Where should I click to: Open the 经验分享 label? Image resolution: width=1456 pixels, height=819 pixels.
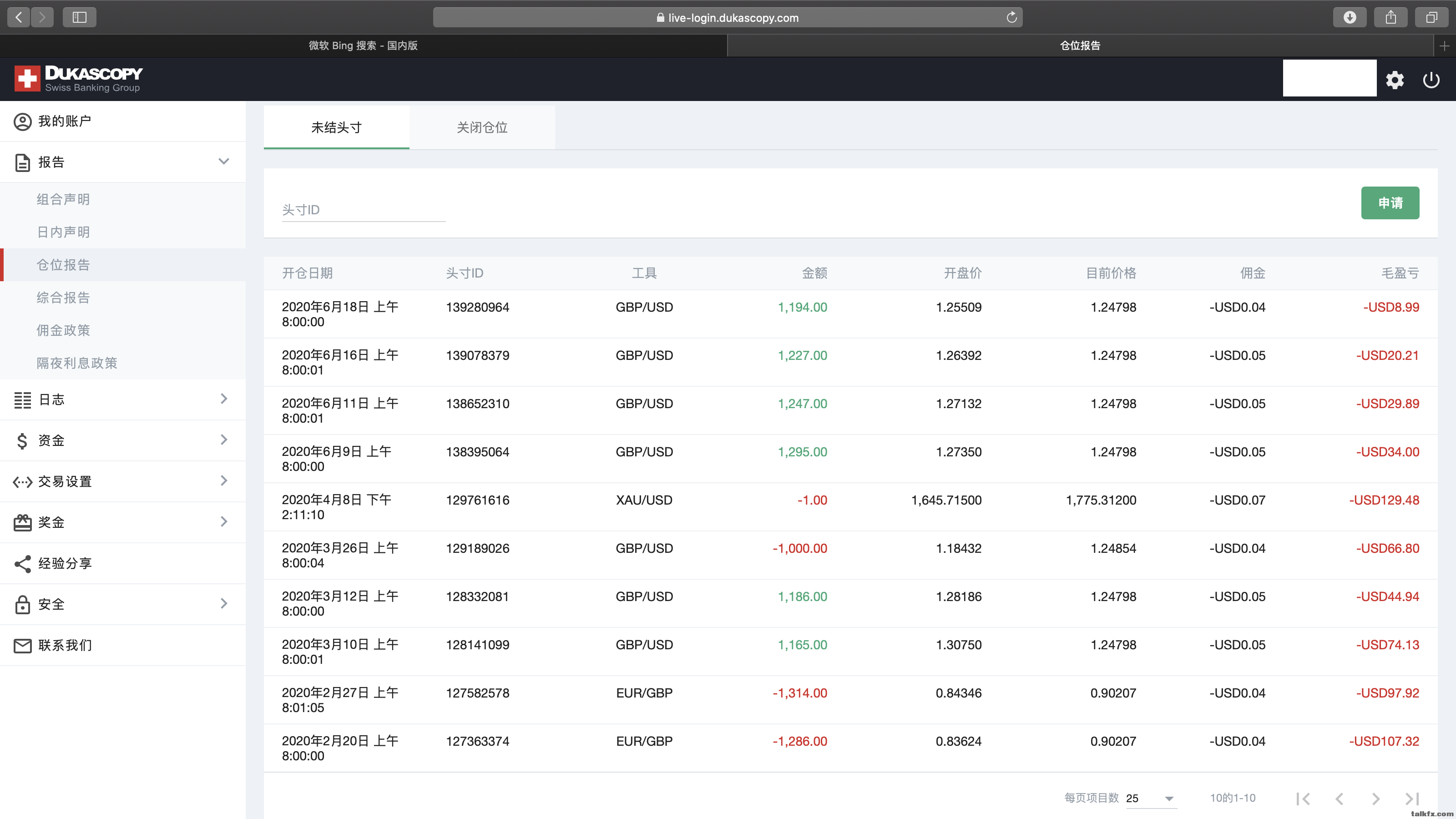click(x=65, y=564)
